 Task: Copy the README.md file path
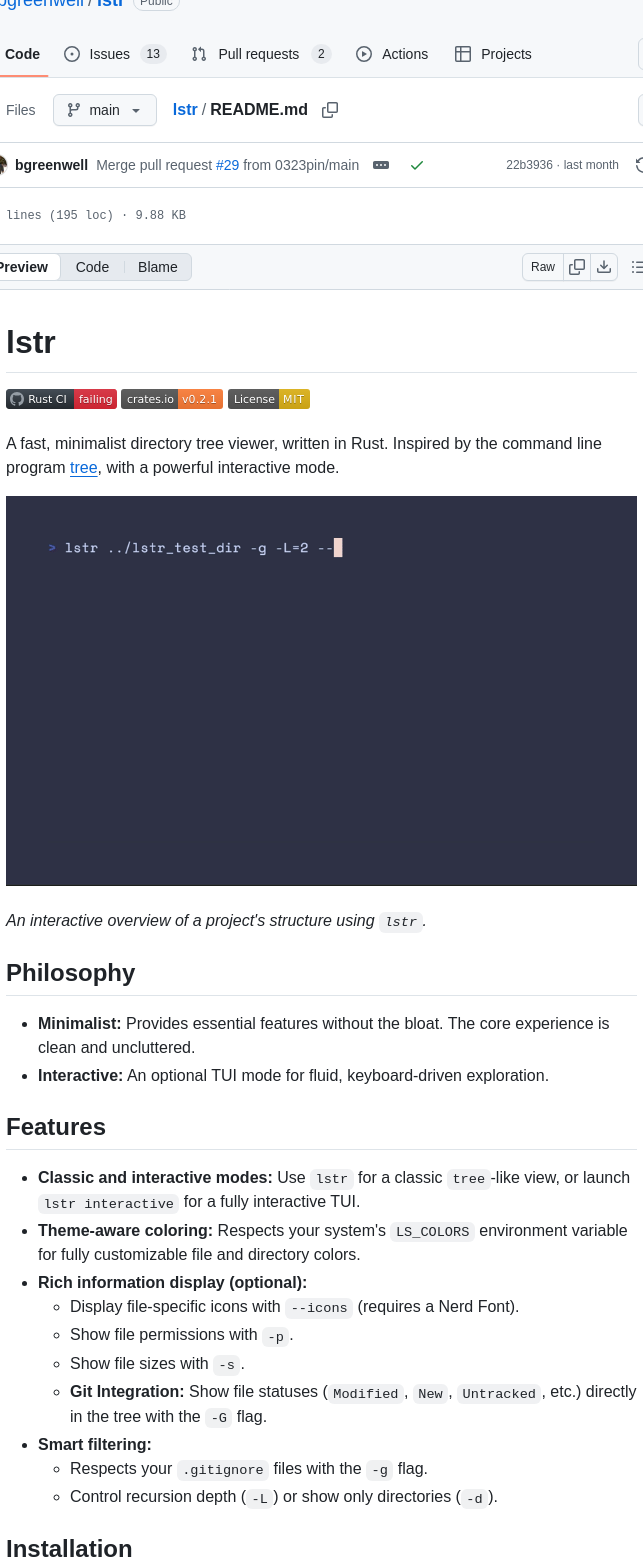[330, 110]
